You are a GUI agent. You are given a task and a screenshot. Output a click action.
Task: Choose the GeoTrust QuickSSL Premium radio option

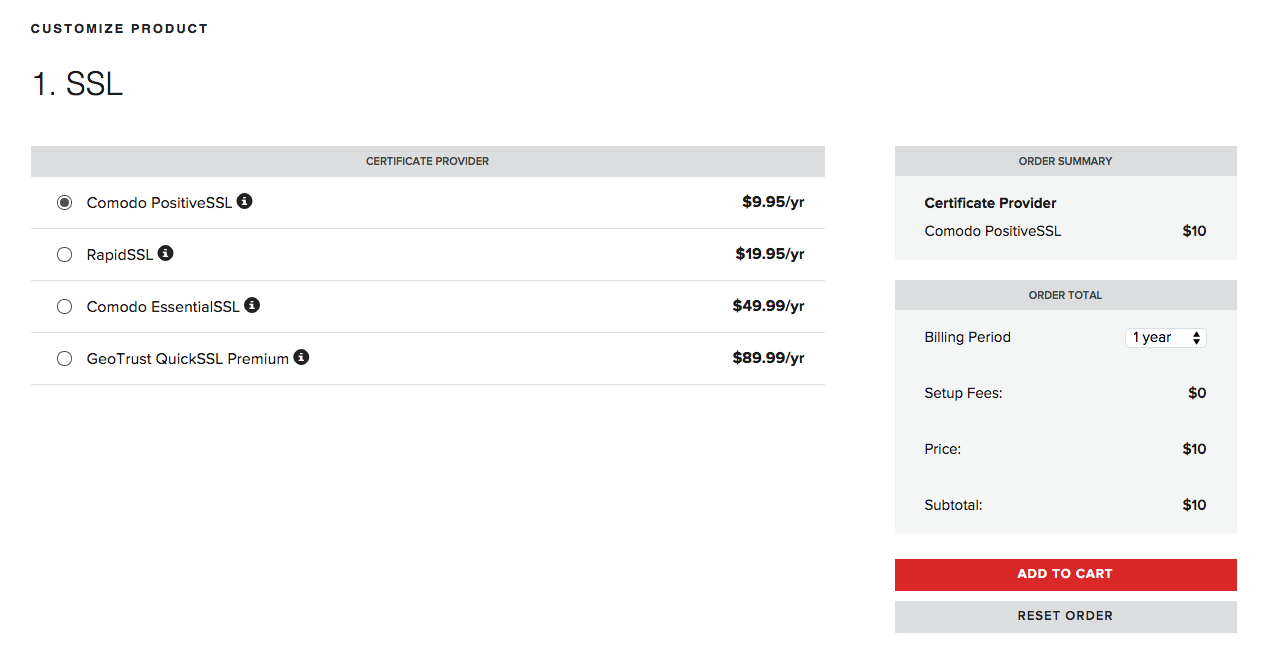pos(65,359)
